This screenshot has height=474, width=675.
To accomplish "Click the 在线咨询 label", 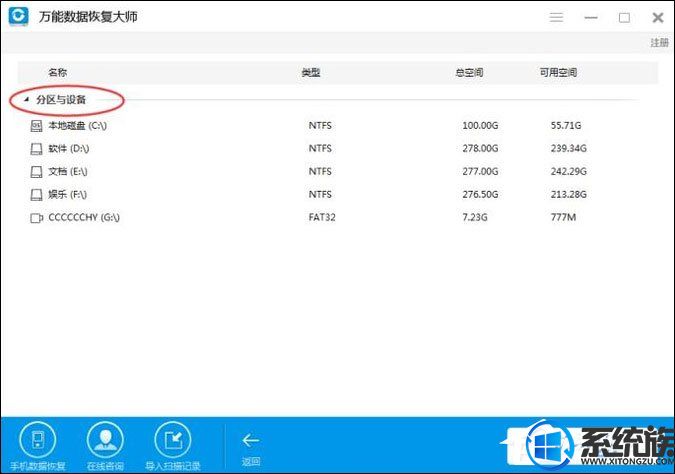I will click(x=105, y=466).
